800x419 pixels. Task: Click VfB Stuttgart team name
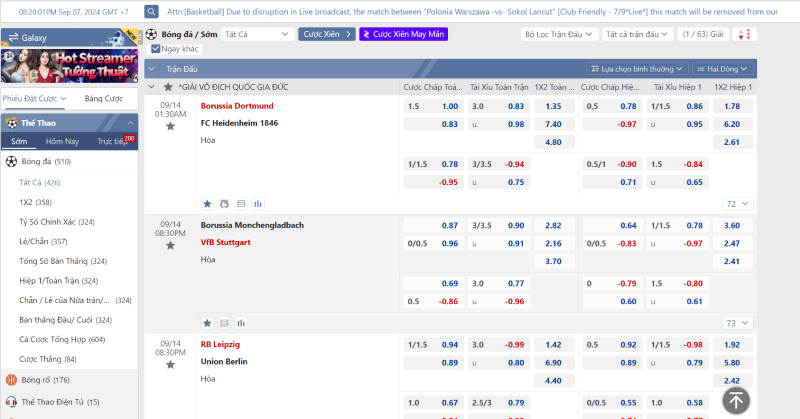pos(226,242)
